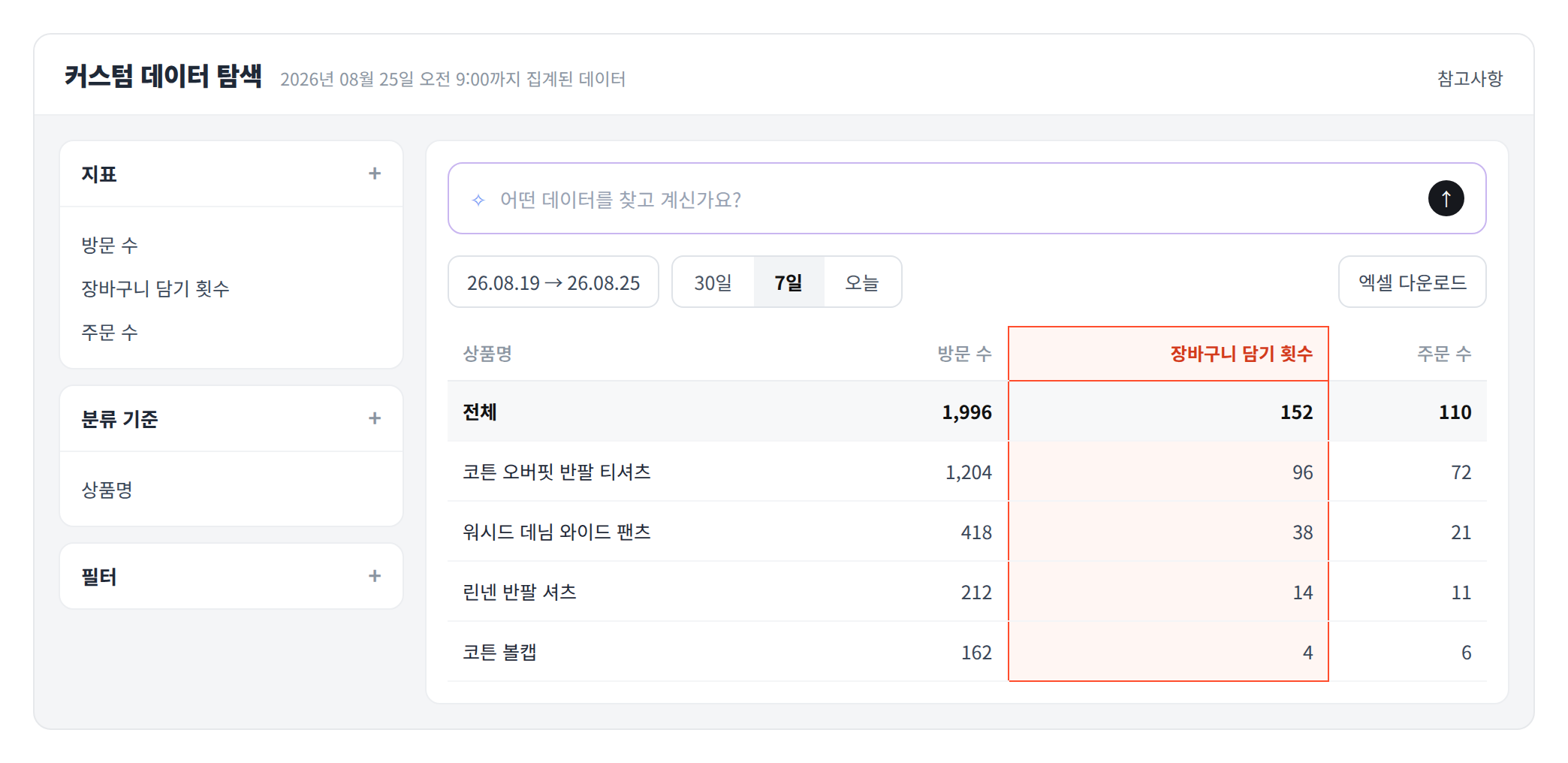Click the 코튼 볼캡 row
Screen dimensions: 1568x763
966,652
